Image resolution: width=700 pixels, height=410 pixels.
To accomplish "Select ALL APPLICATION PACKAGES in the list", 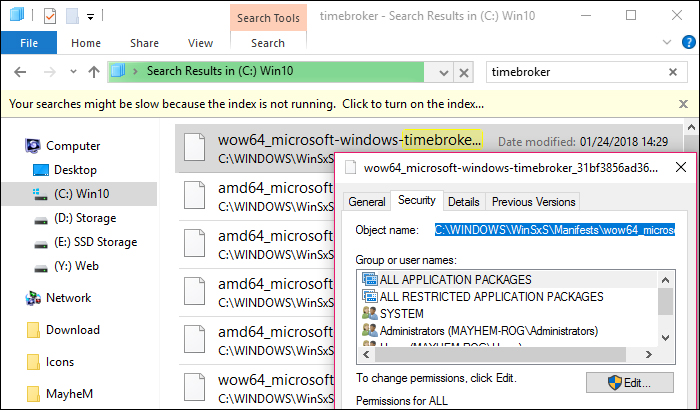I will 455,280.
